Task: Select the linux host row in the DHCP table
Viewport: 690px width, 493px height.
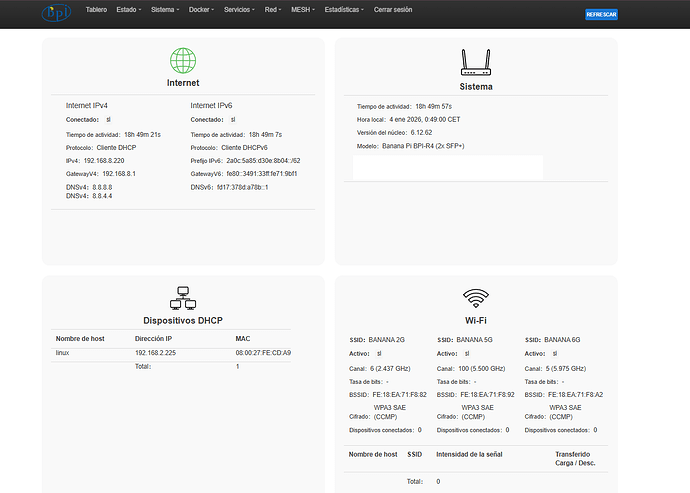Action: [170, 353]
